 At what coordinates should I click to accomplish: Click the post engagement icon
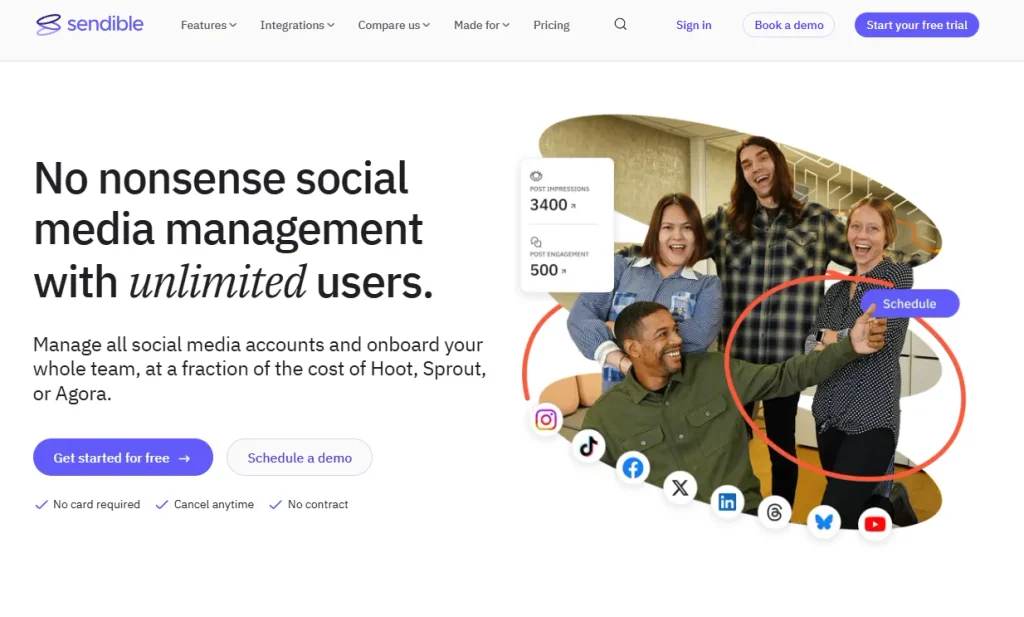pyautogui.click(x=536, y=242)
